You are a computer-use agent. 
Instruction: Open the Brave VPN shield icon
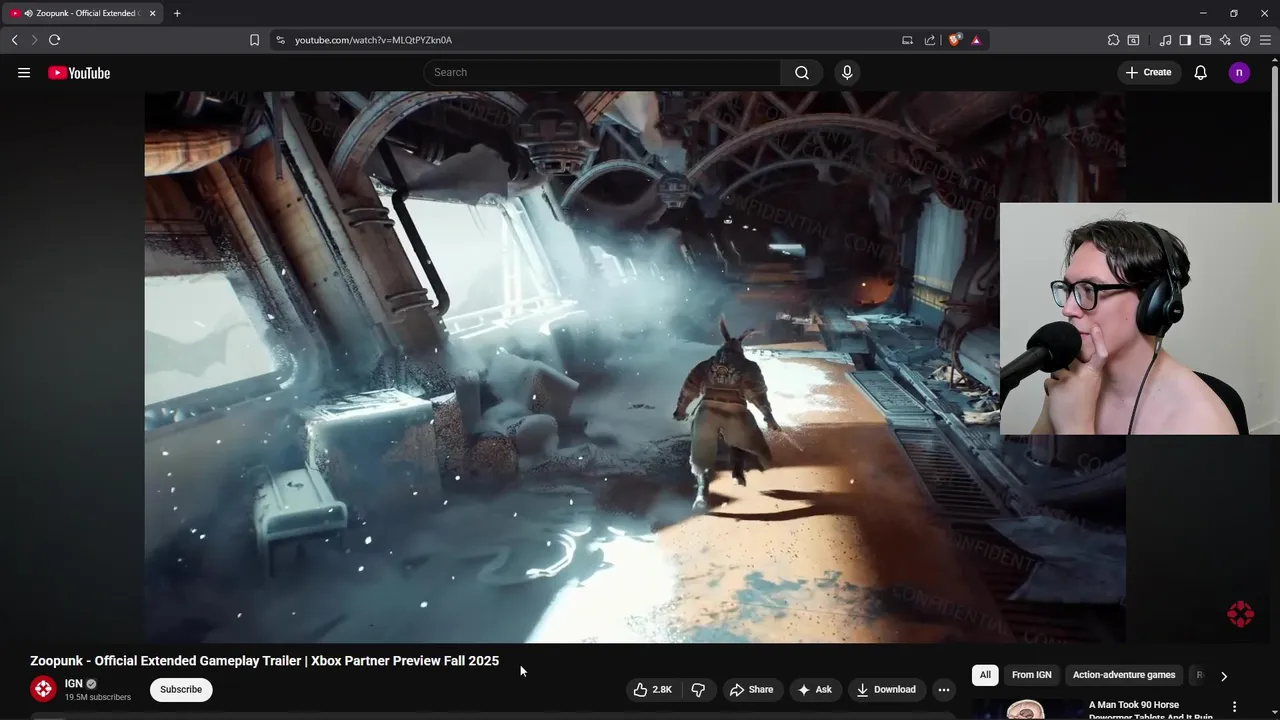(1245, 40)
